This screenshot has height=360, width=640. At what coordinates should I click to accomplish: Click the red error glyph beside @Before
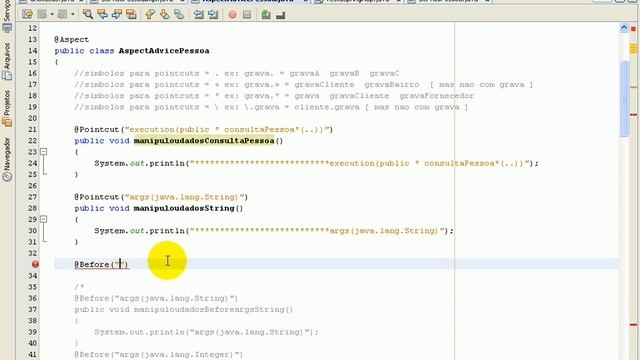[35, 264]
